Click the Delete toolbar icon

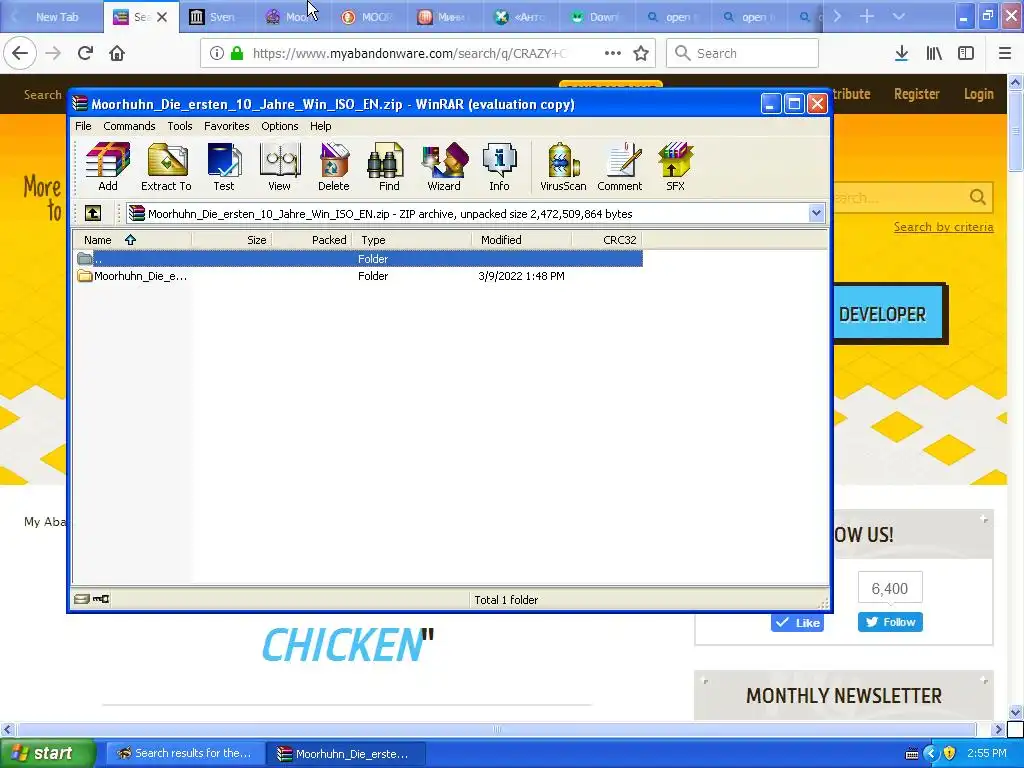coord(334,167)
